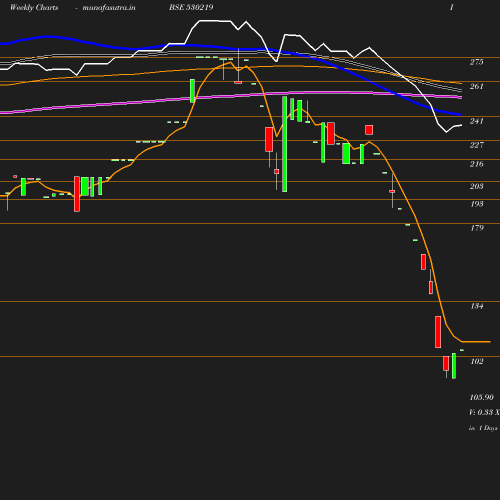This screenshot has width=500, height=500.
Task: Click the "in 1 Days" text
Action: (483, 428)
